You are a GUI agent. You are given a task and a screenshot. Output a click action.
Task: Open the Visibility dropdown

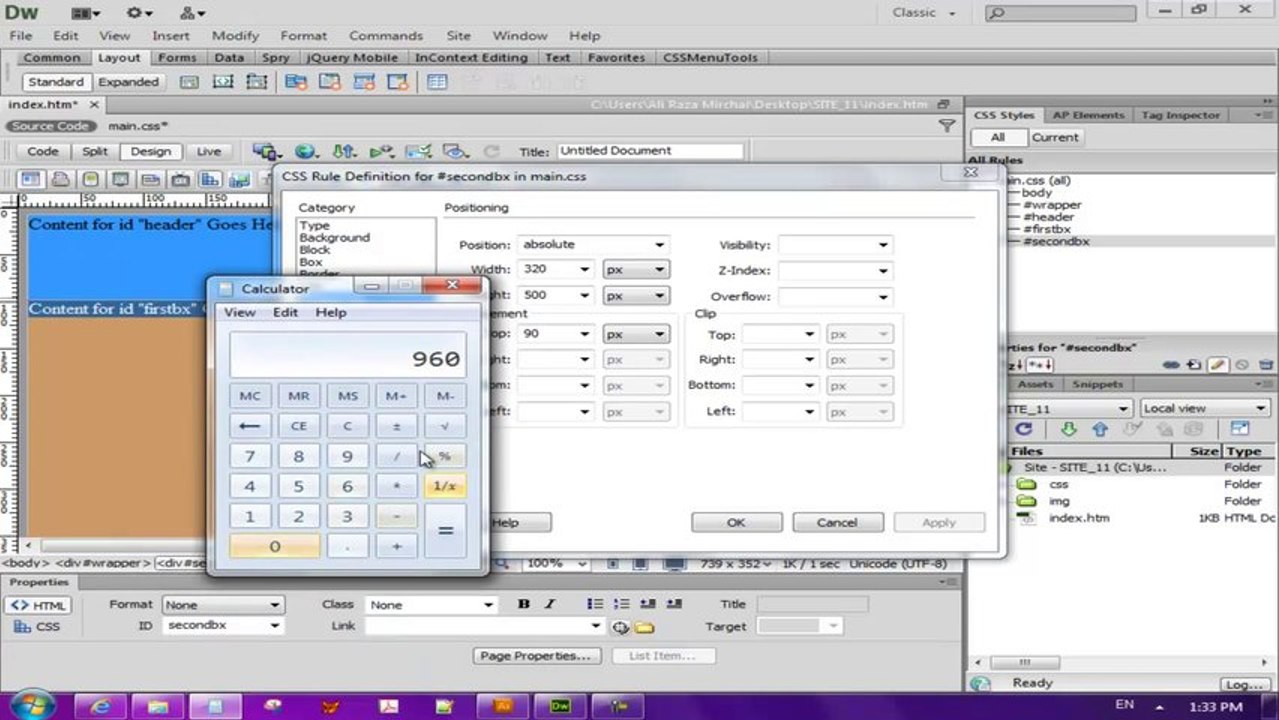[x=834, y=245]
